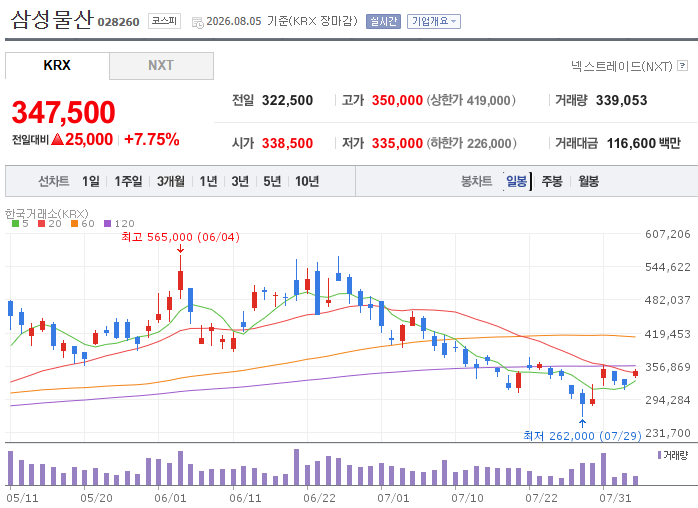Select the 월봉 monthly candle chart
Viewport: 698px width, 508px height.
tap(588, 181)
